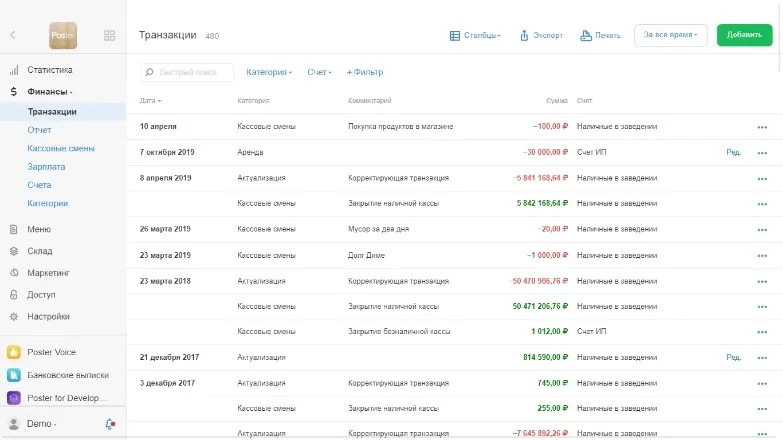Focus the Быстрый поиск search field
The width and height of the screenshot is (783, 440).
pyautogui.click(x=187, y=72)
